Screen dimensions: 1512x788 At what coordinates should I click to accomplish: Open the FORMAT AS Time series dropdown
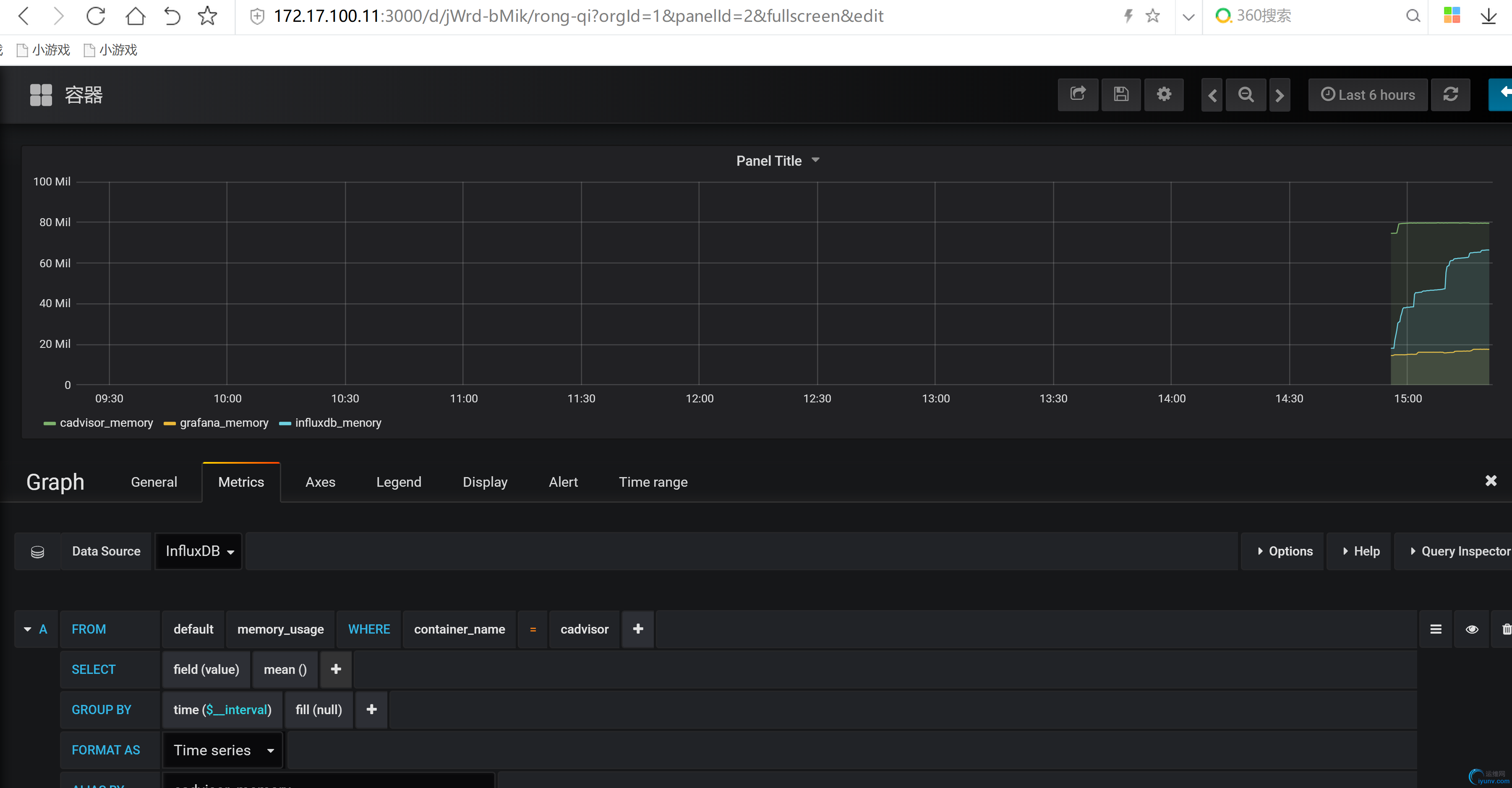(x=223, y=750)
